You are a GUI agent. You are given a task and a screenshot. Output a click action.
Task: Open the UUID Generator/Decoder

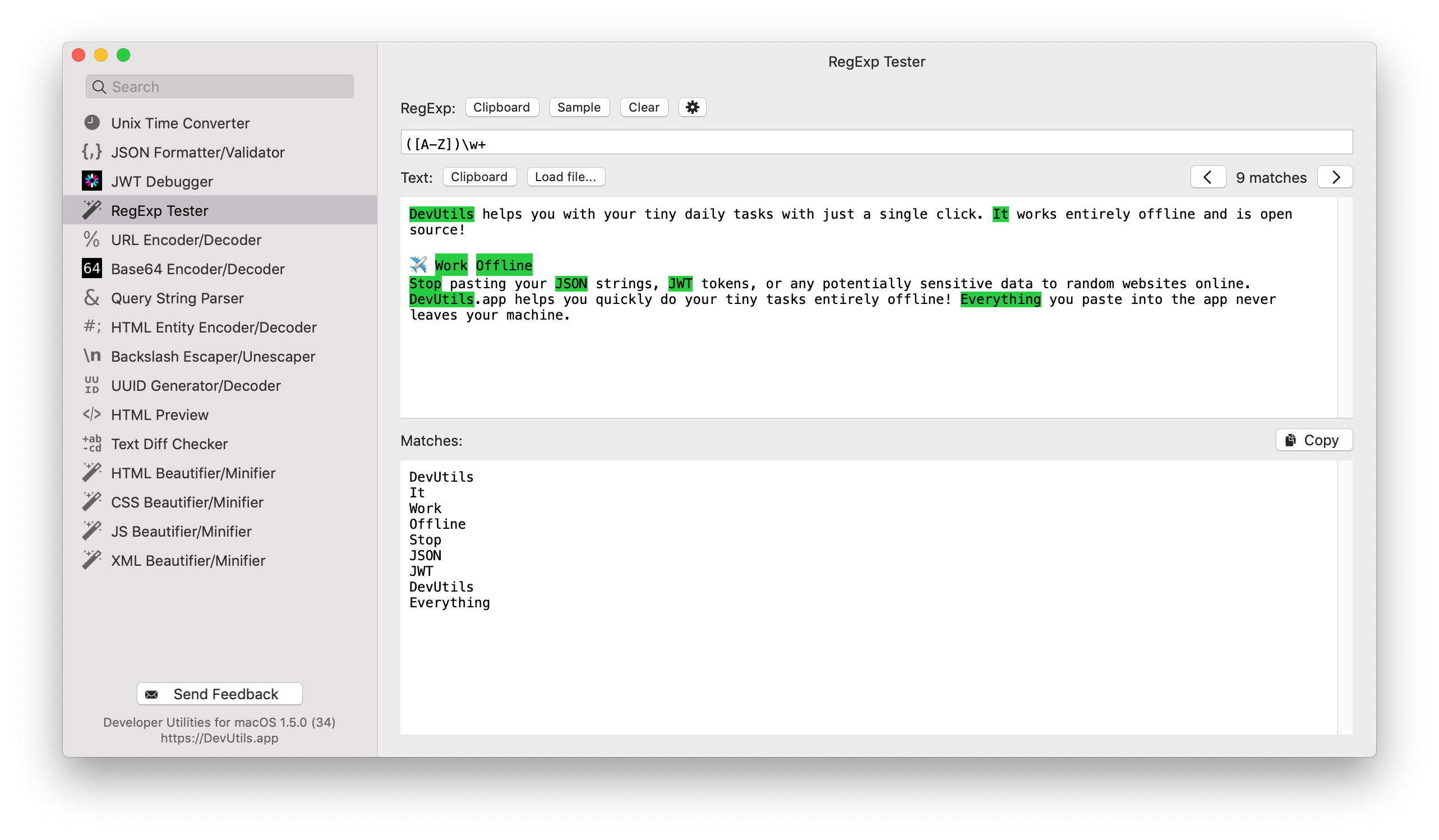(196, 385)
